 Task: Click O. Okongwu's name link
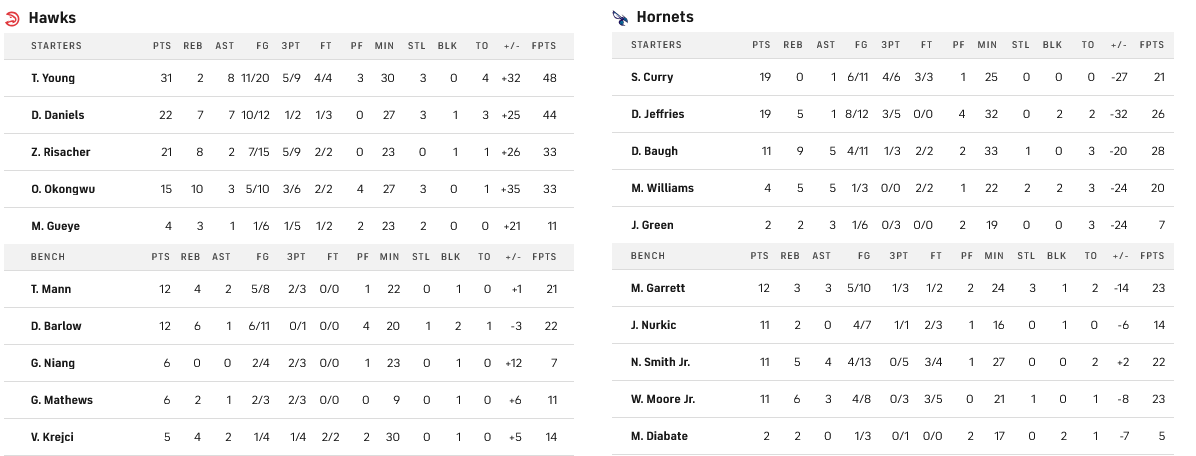point(59,189)
